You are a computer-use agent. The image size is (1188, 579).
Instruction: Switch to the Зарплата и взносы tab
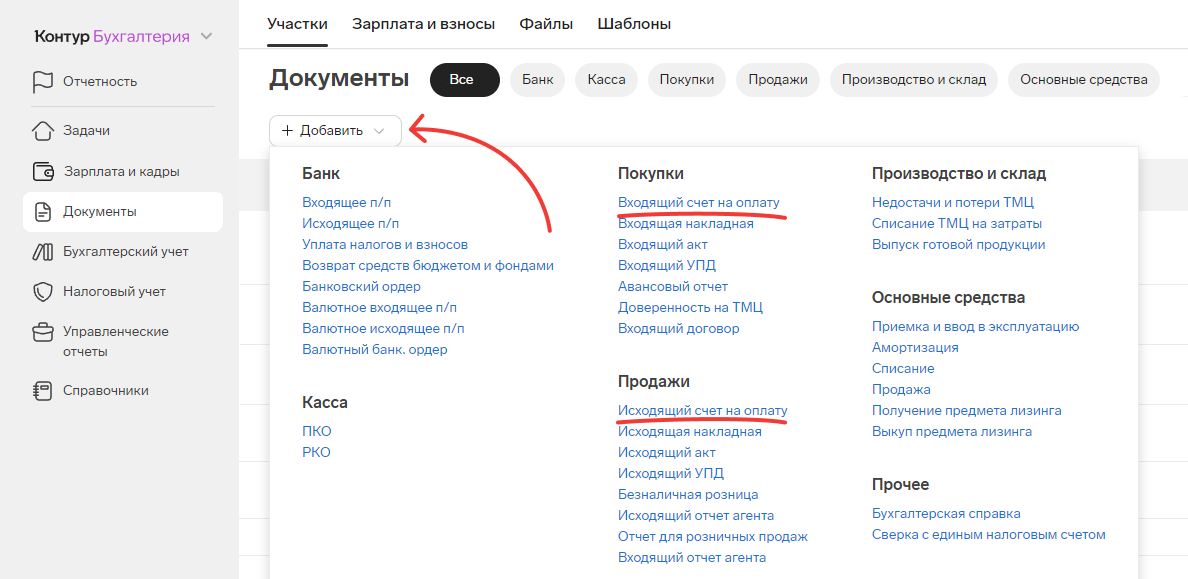click(424, 24)
